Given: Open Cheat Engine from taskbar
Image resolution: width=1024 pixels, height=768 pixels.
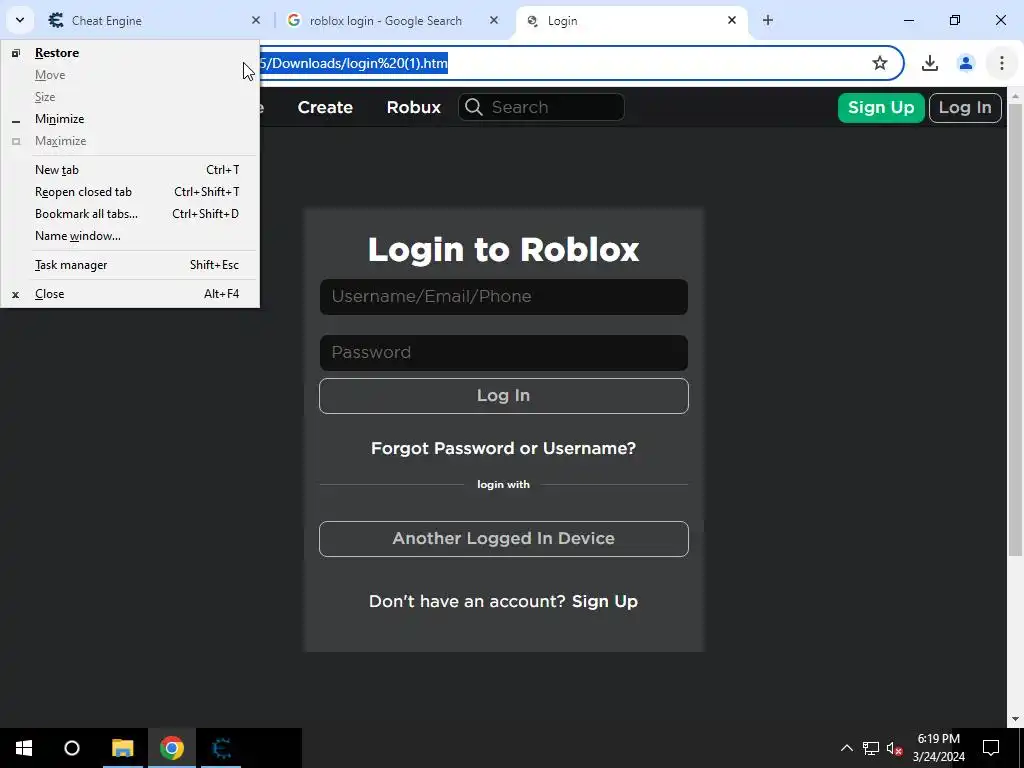Looking at the screenshot, I should [221, 748].
